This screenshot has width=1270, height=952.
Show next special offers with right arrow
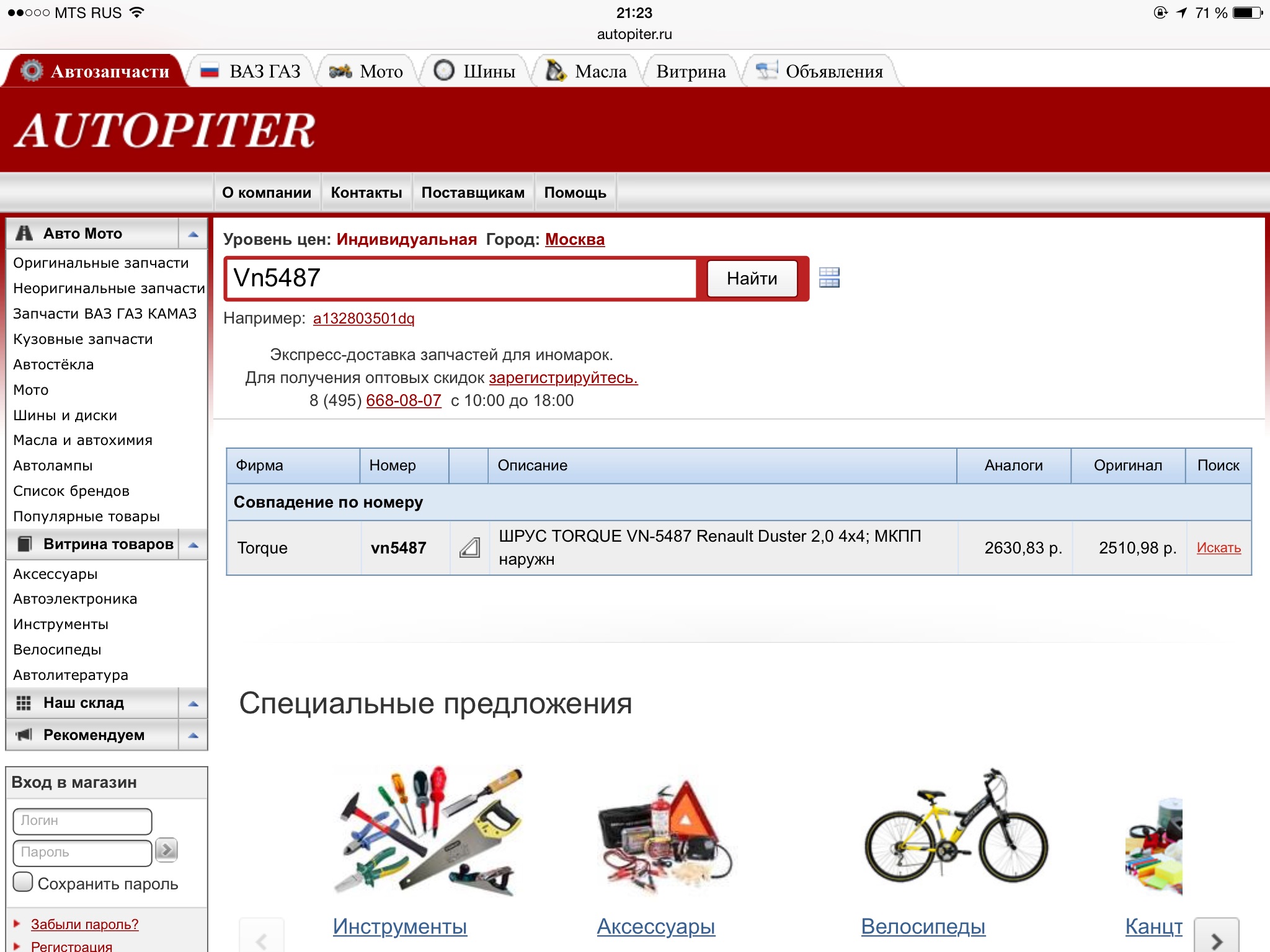click(1216, 936)
